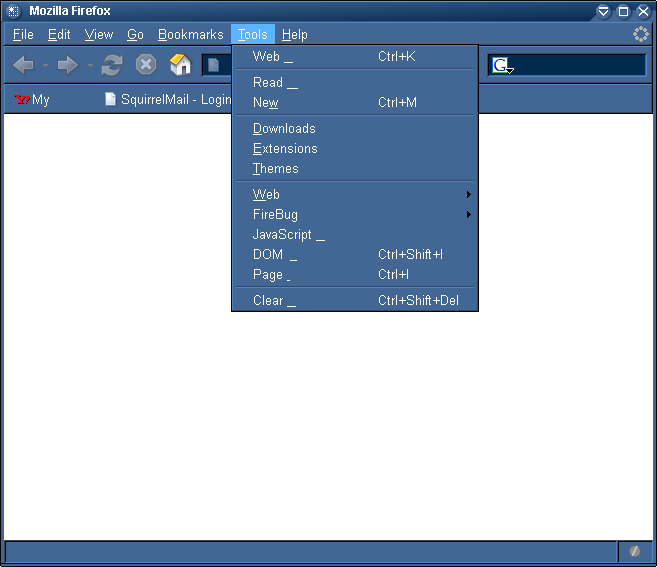
Task: Open the Bookmarks menu
Action: [x=190, y=34]
